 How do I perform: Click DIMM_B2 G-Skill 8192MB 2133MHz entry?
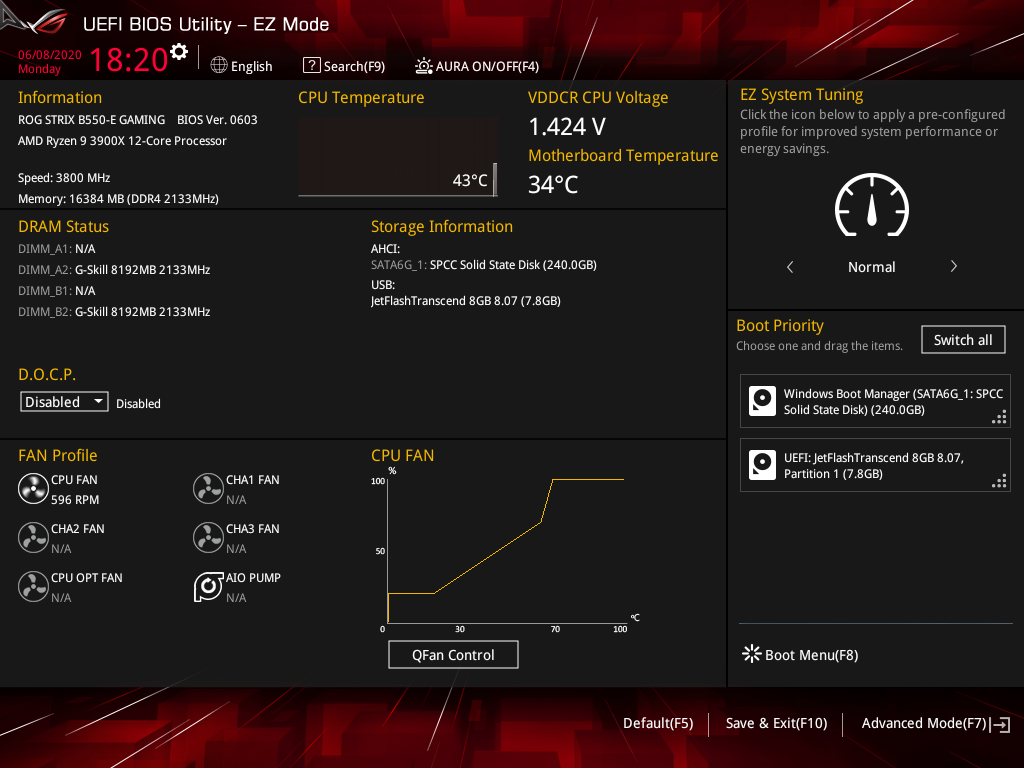114,312
